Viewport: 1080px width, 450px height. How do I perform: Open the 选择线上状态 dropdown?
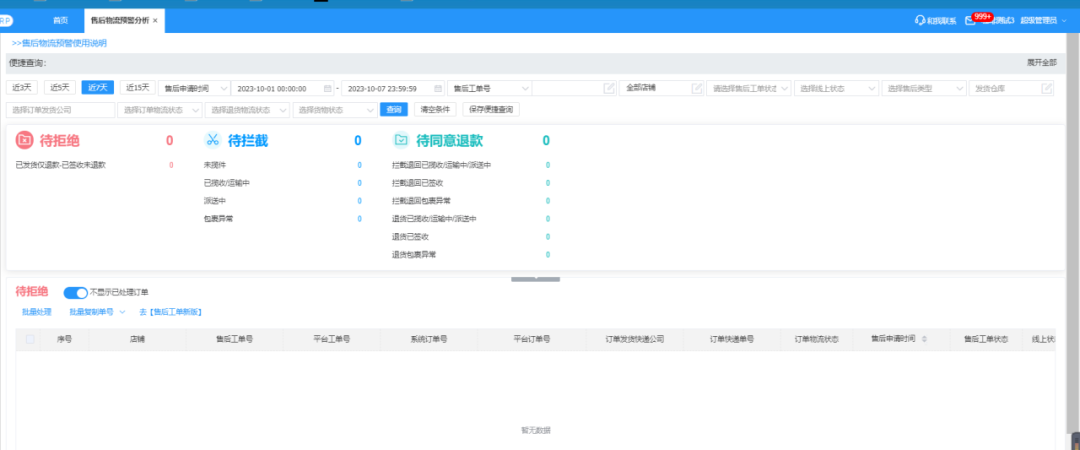(x=836, y=88)
